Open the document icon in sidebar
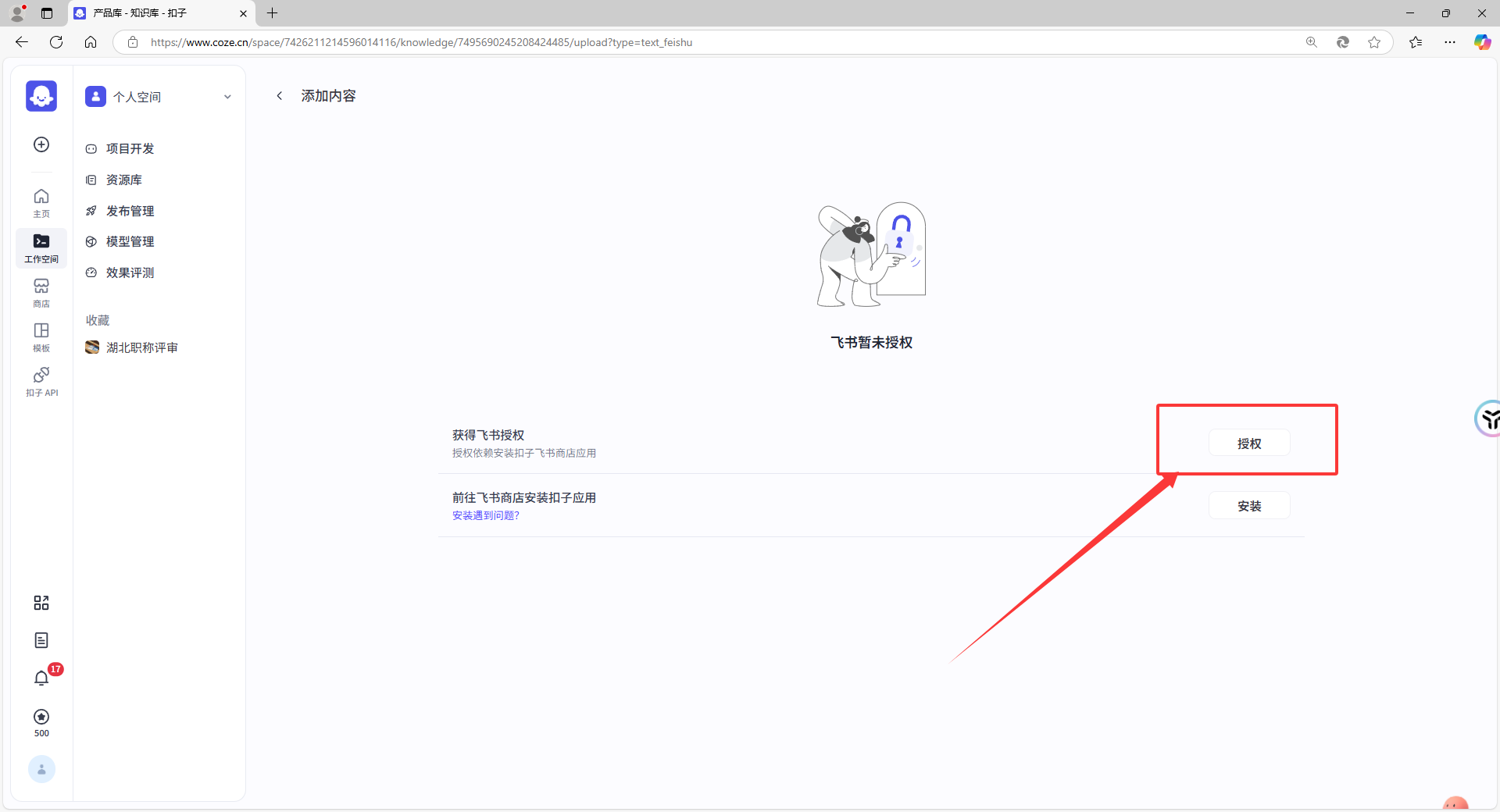 41,640
